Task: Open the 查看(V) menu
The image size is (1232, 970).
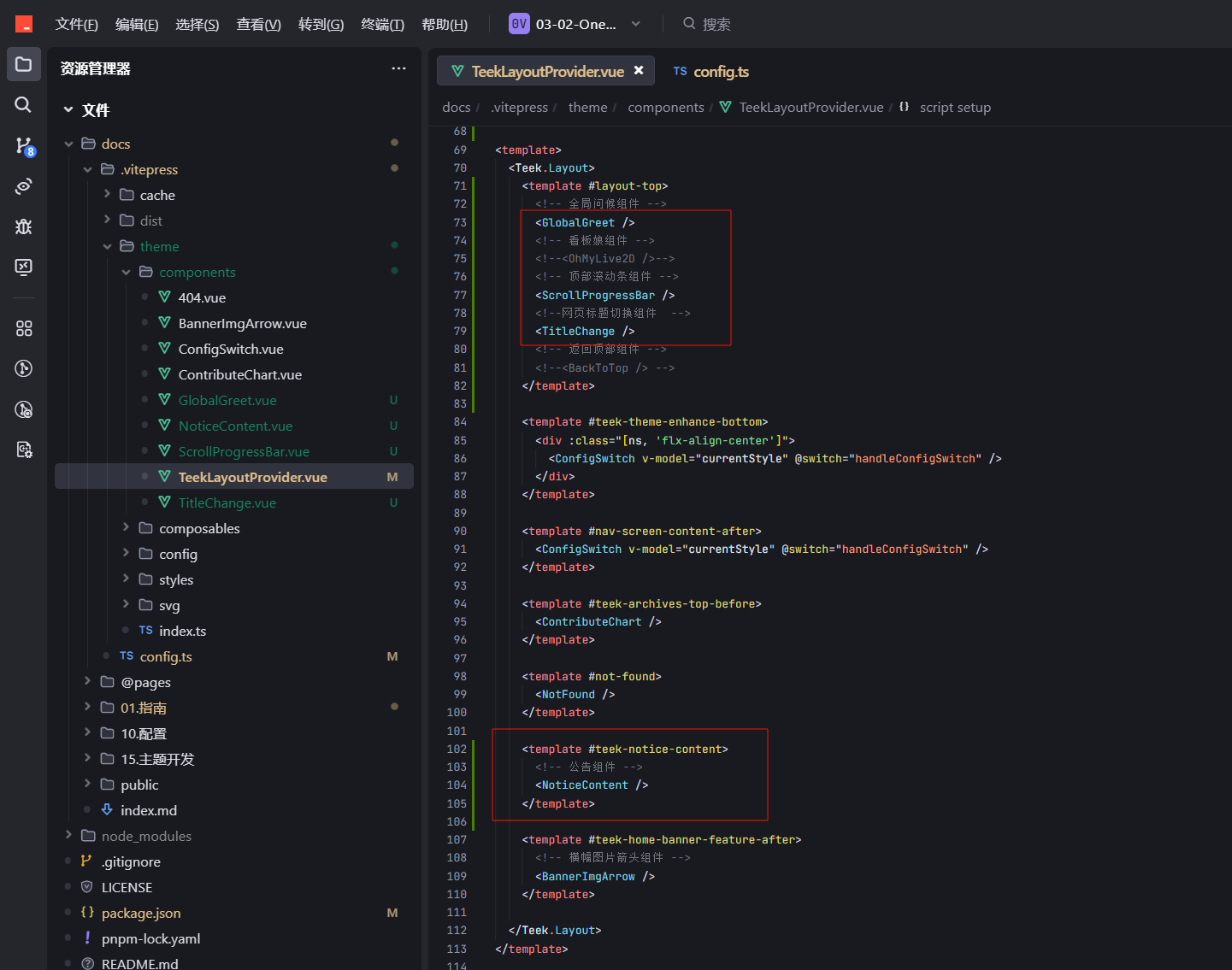Action: (259, 24)
